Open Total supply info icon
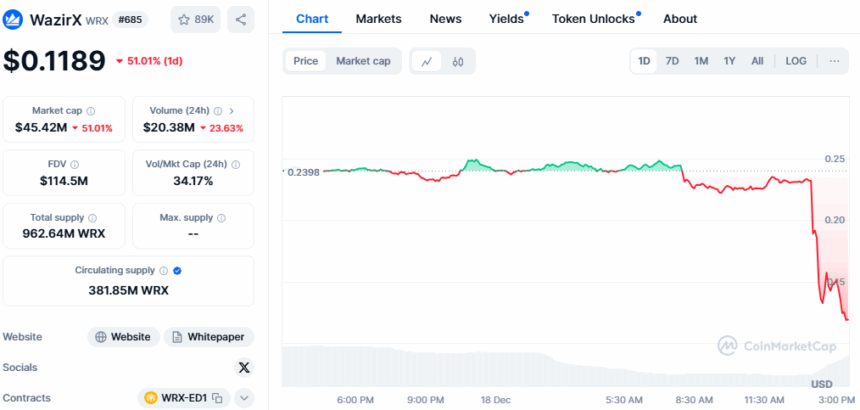This screenshot has height=410, width=860. tap(93, 218)
